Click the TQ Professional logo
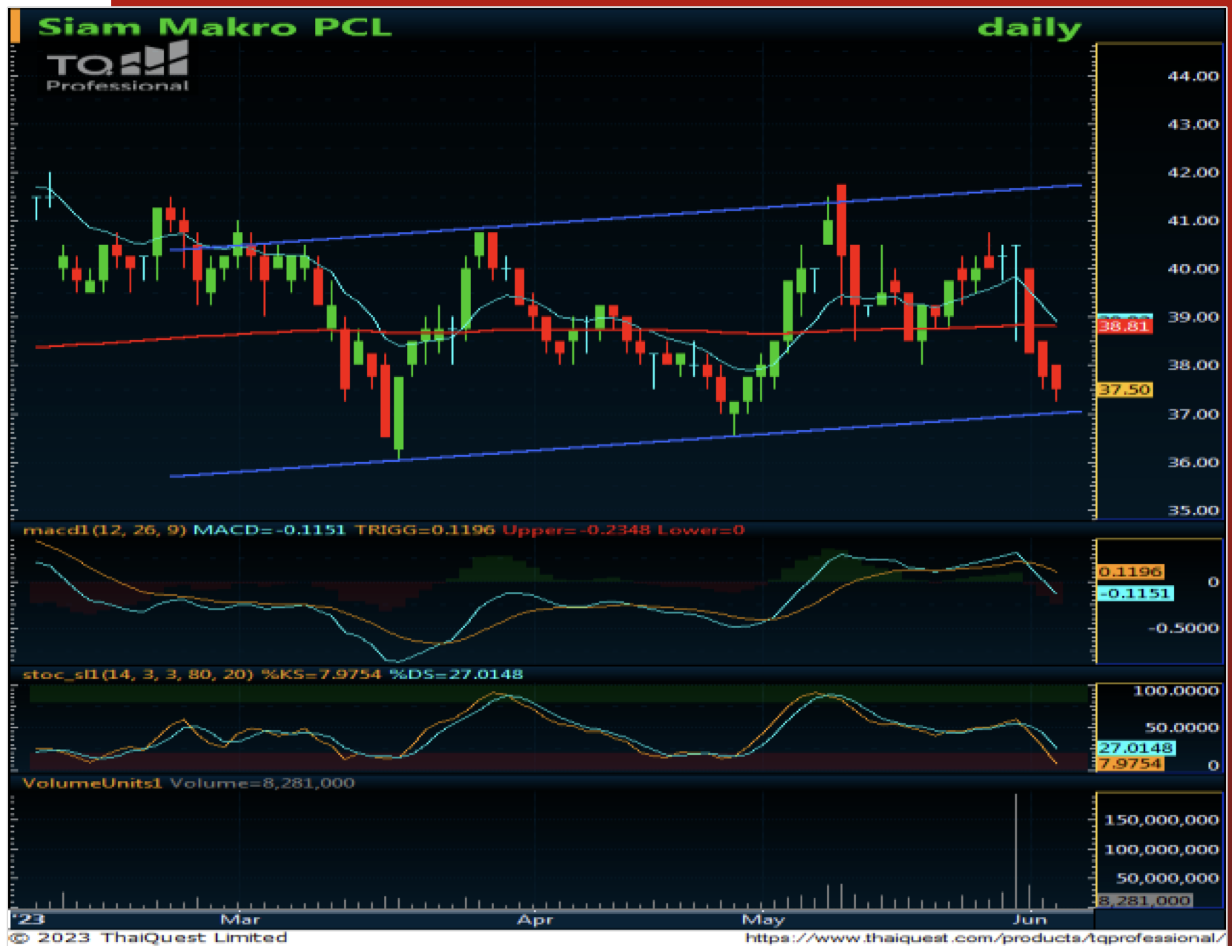Screen dimensions: 1232x946 pyautogui.click(x=119, y=68)
